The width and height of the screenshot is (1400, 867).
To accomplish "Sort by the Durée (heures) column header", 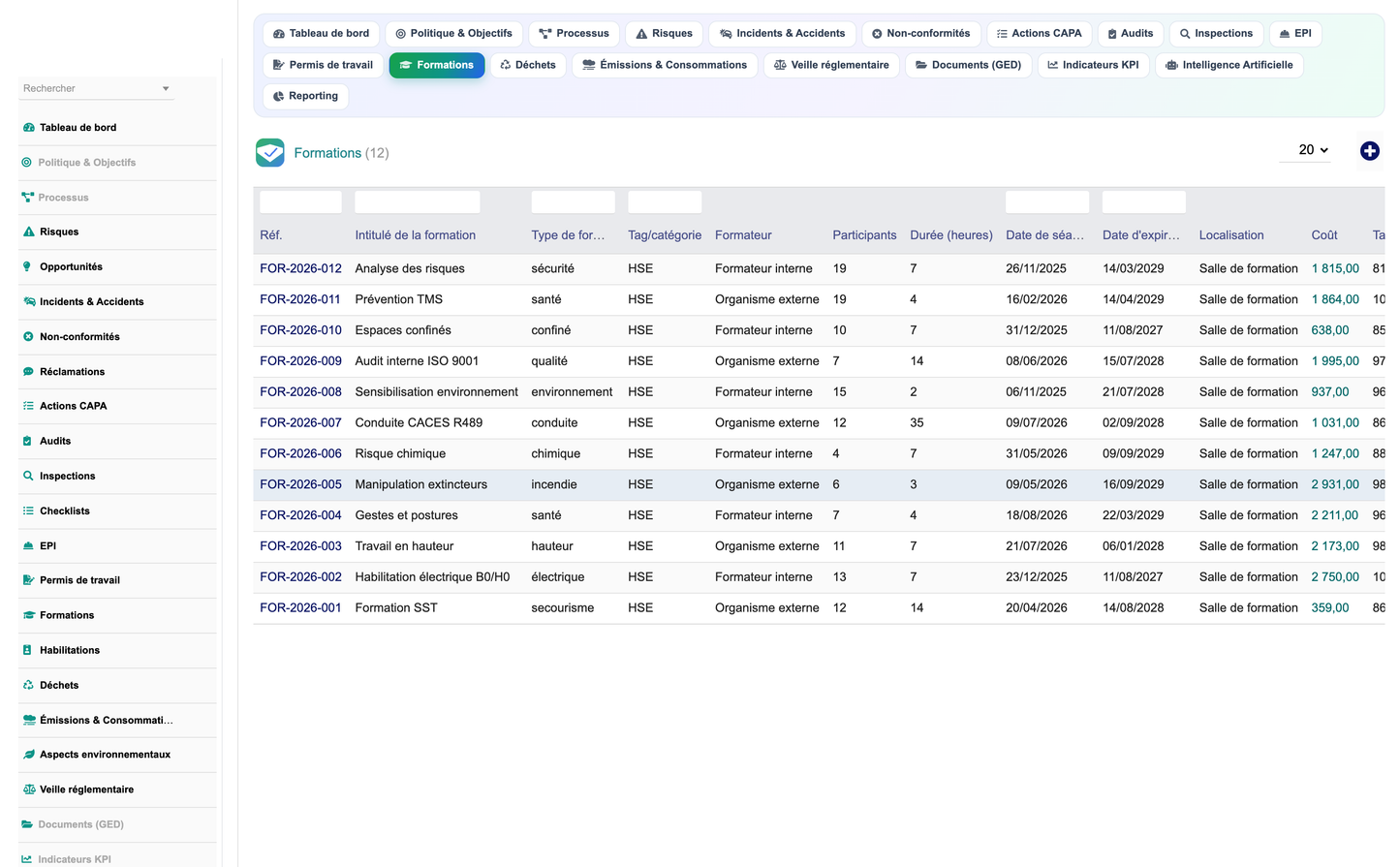I will tap(951, 235).
